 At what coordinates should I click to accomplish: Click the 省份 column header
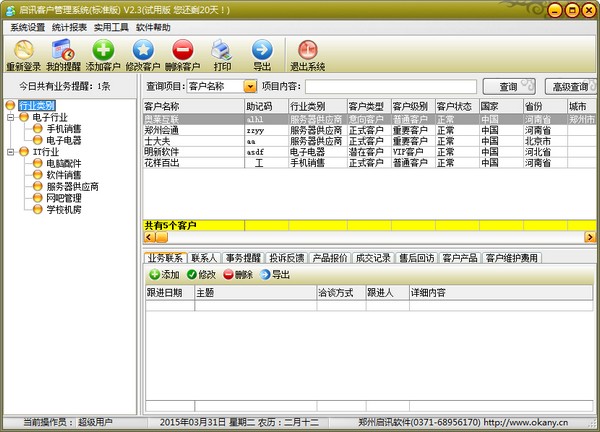545,106
